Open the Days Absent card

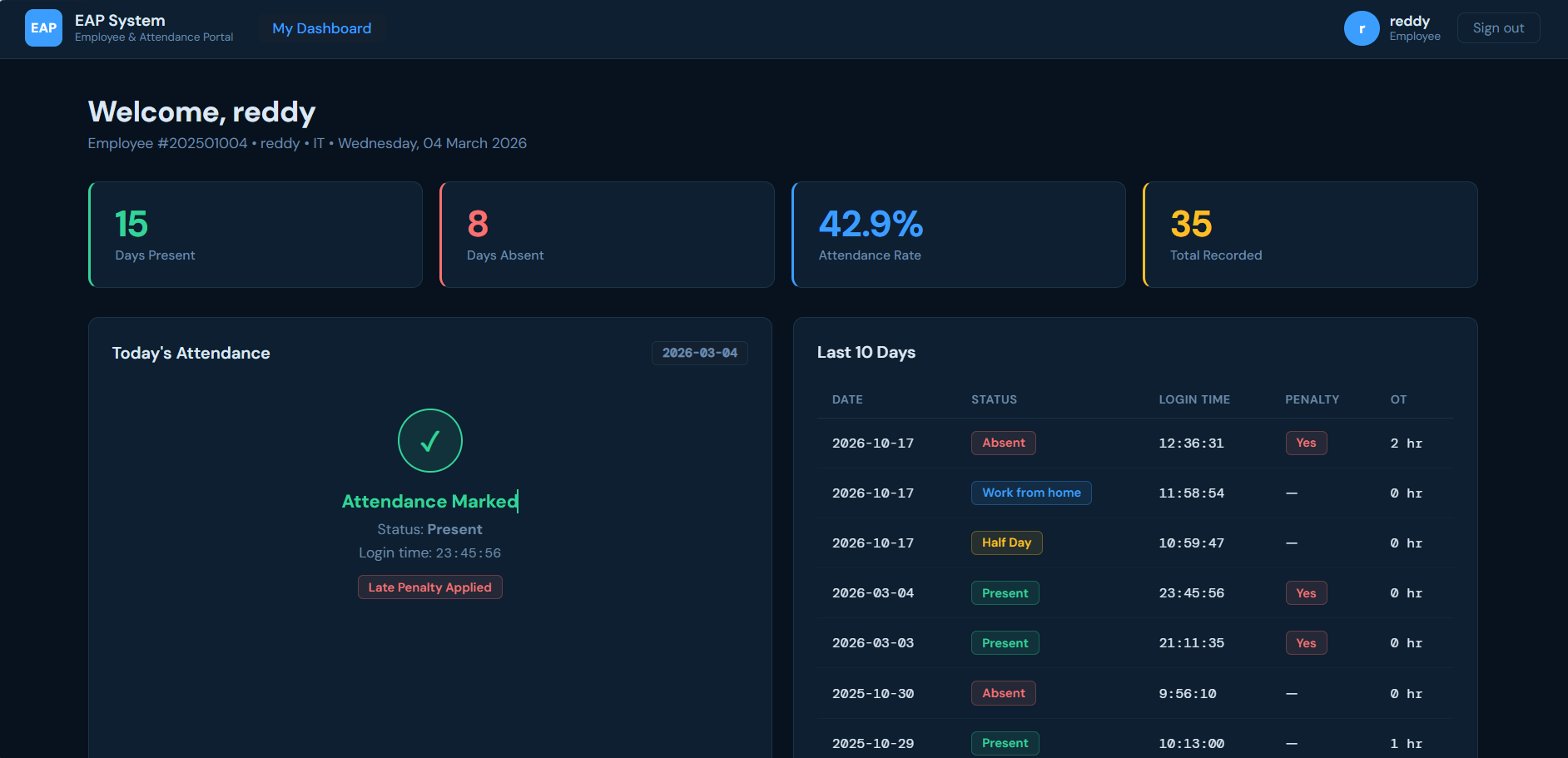point(607,235)
